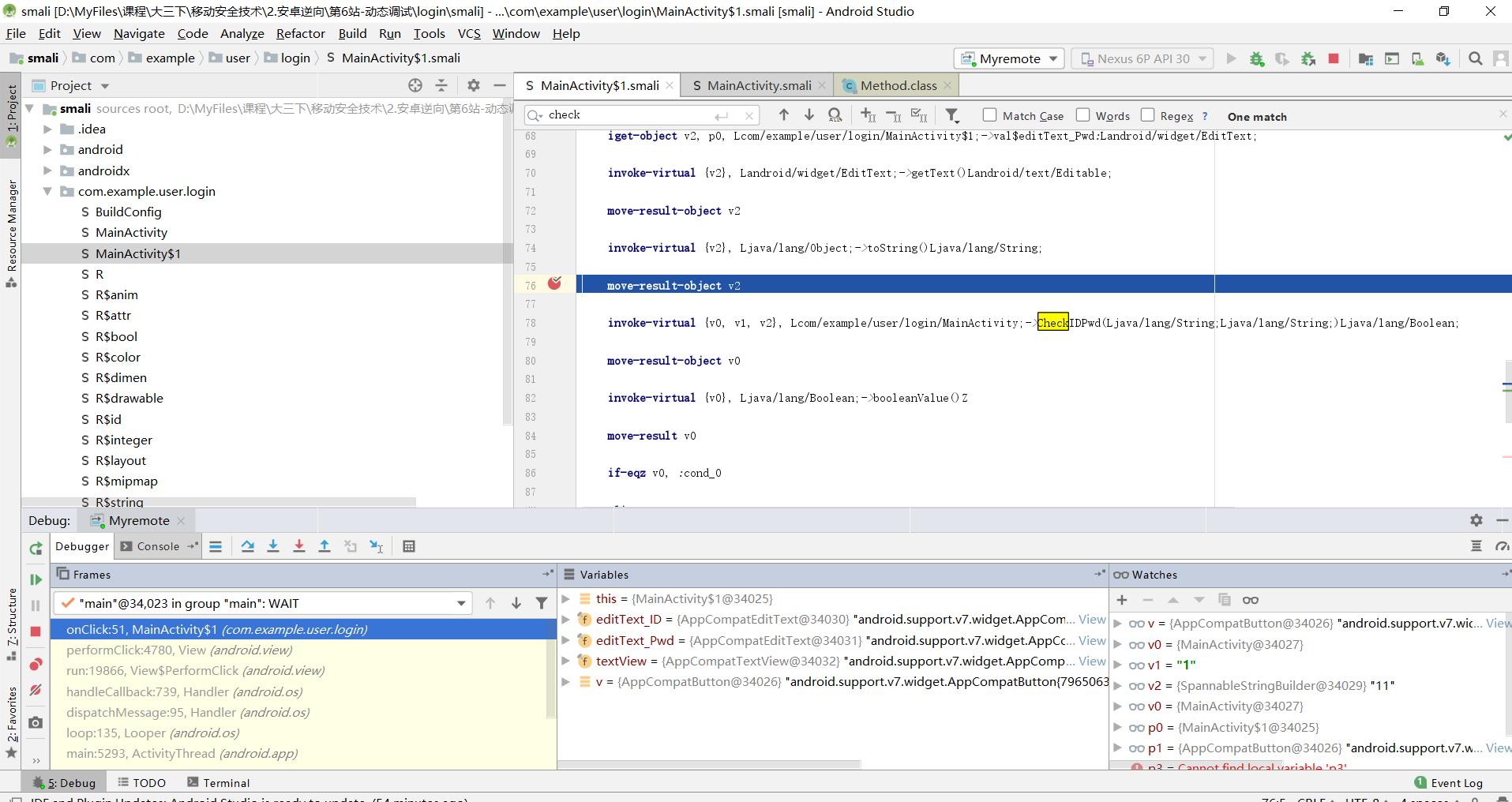
Task: Open Terminal tool window
Action: [219, 782]
